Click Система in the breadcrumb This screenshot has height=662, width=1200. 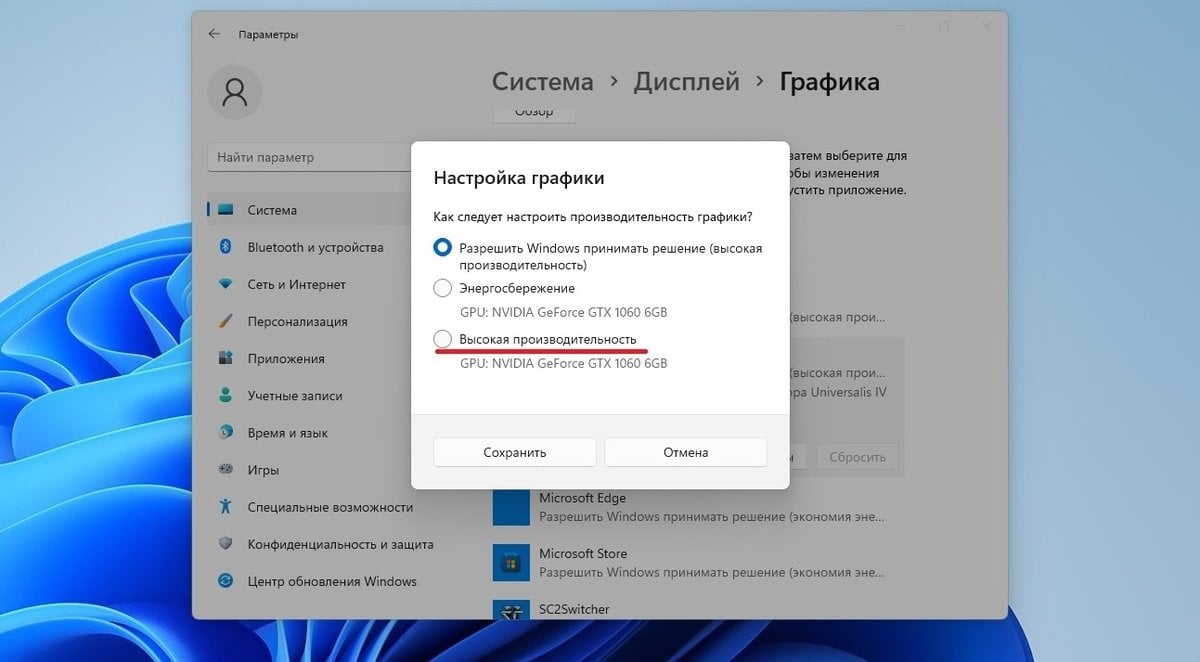(x=542, y=82)
